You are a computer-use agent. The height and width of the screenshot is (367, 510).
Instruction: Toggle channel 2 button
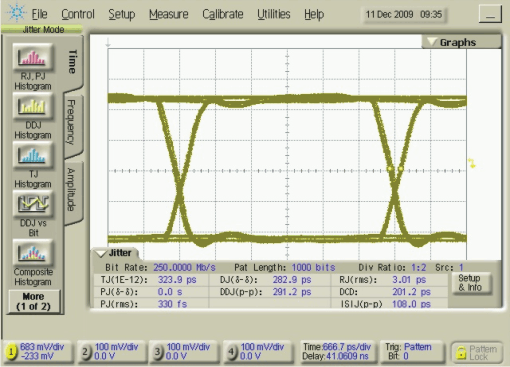coord(85,352)
